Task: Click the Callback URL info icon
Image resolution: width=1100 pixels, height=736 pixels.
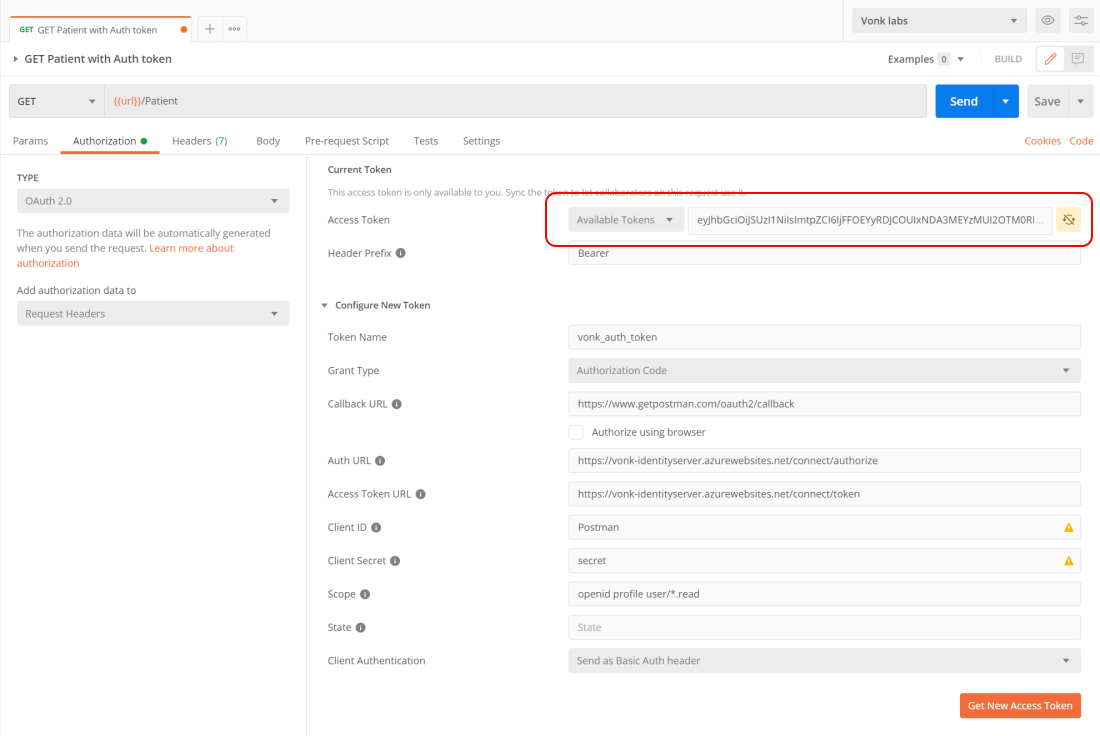Action: [396, 404]
